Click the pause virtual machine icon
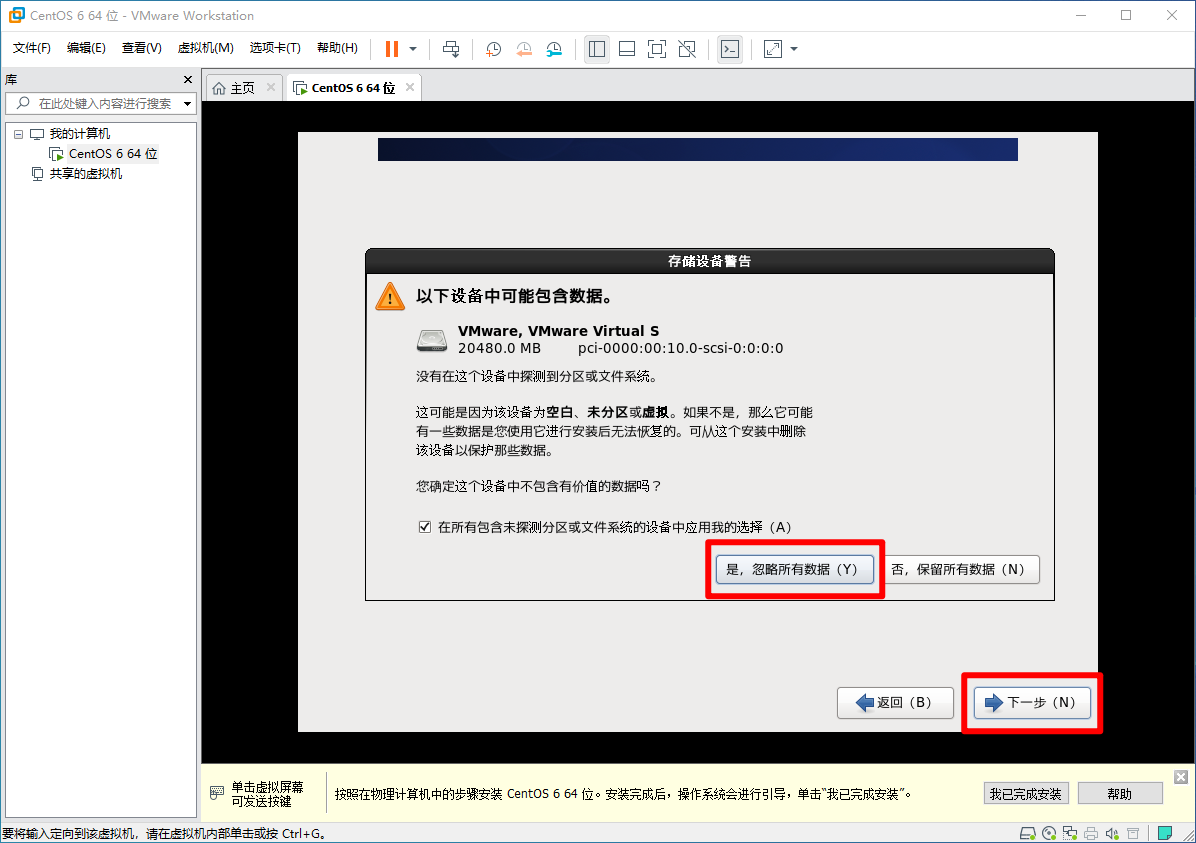Image resolution: width=1196 pixels, height=843 pixels. (x=391, y=49)
